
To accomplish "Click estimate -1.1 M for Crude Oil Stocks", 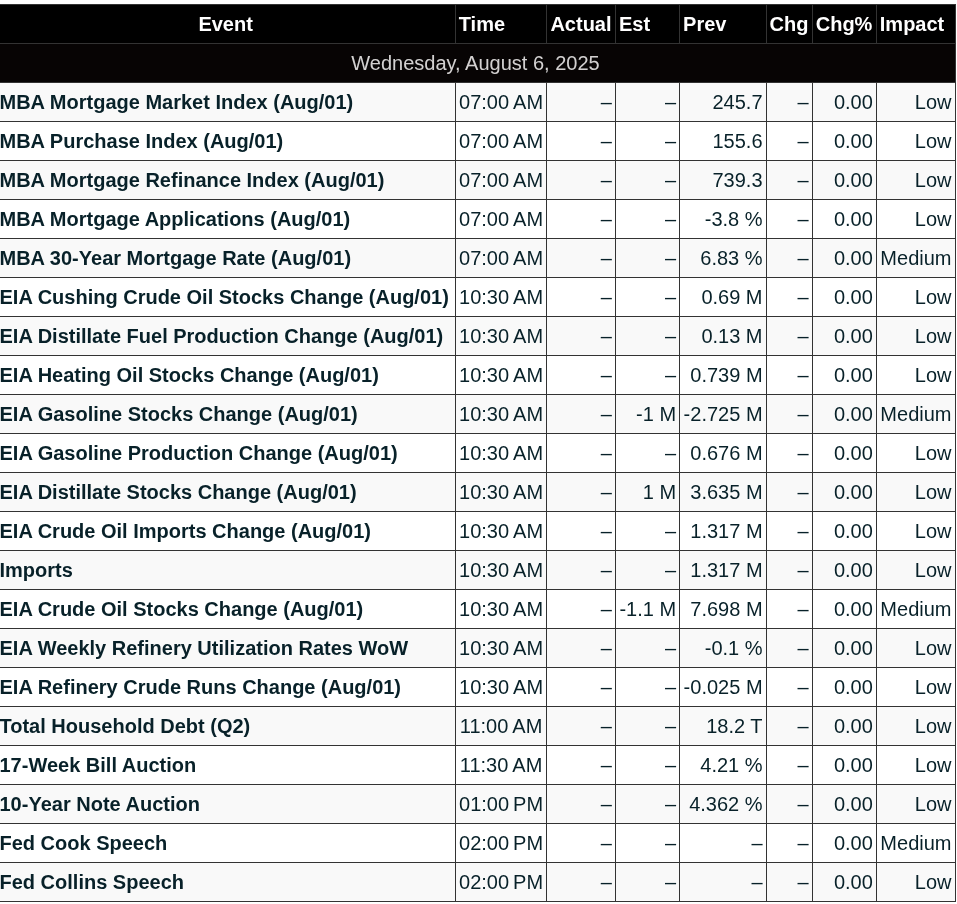I will click(x=648, y=610).
